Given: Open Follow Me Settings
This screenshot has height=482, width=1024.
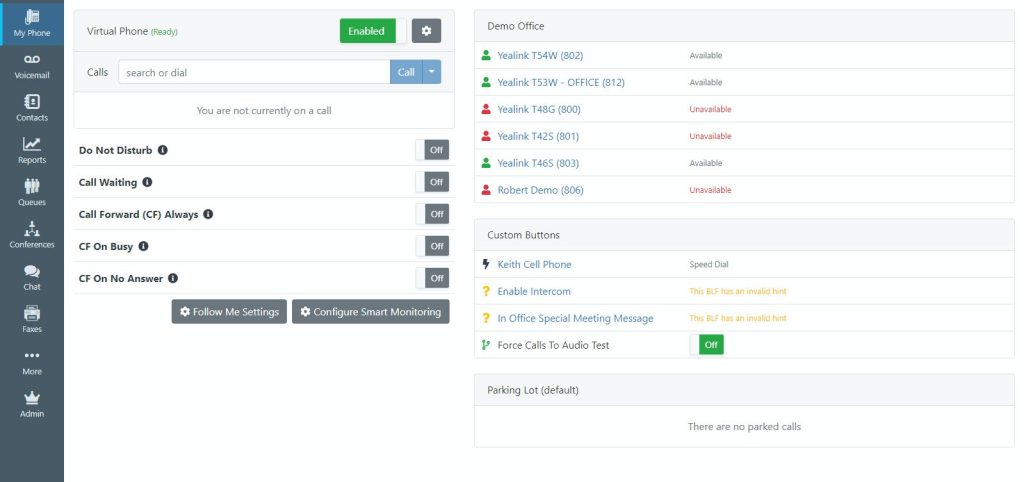Looking at the screenshot, I should pyautogui.click(x=229, y=312).
